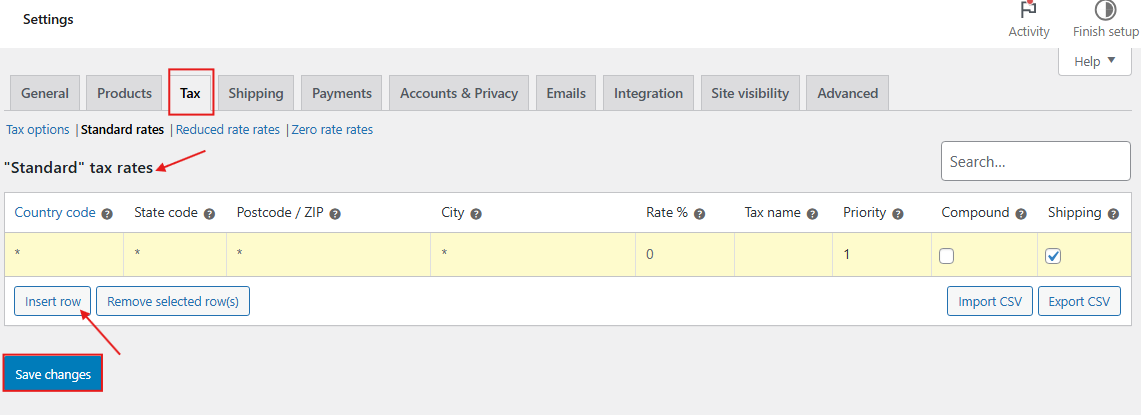
Task: Go to Zero rate rates
Action: coord(332,130)
